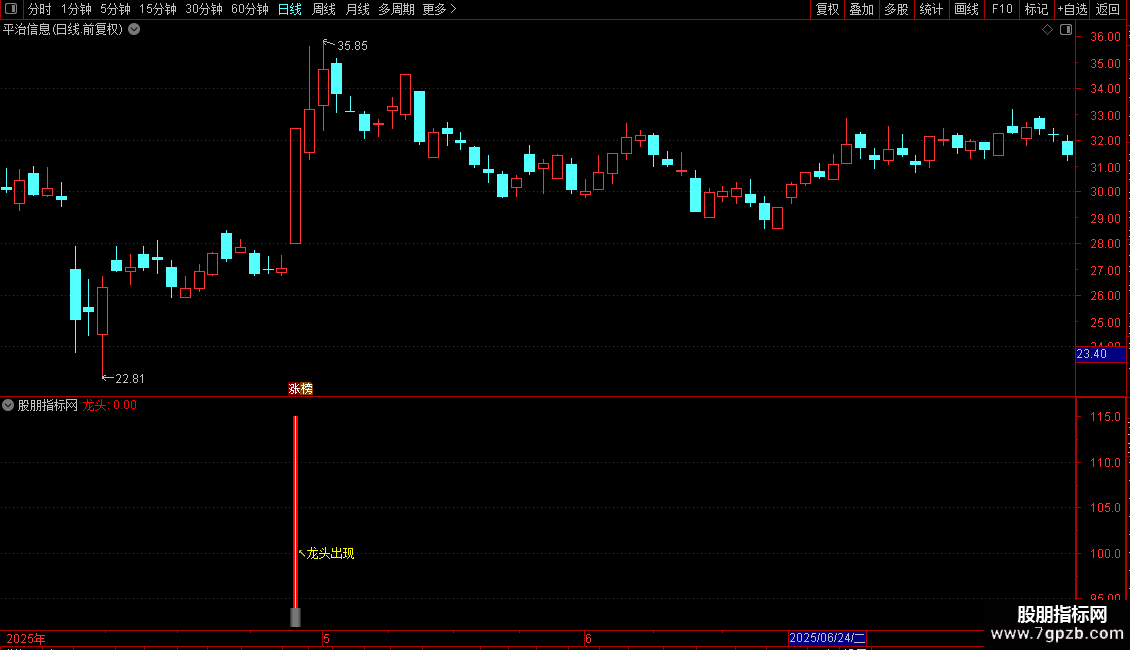Select the 1分钟 period
The width and height of the screenshot is (1130, 650).
coord(76,9)
